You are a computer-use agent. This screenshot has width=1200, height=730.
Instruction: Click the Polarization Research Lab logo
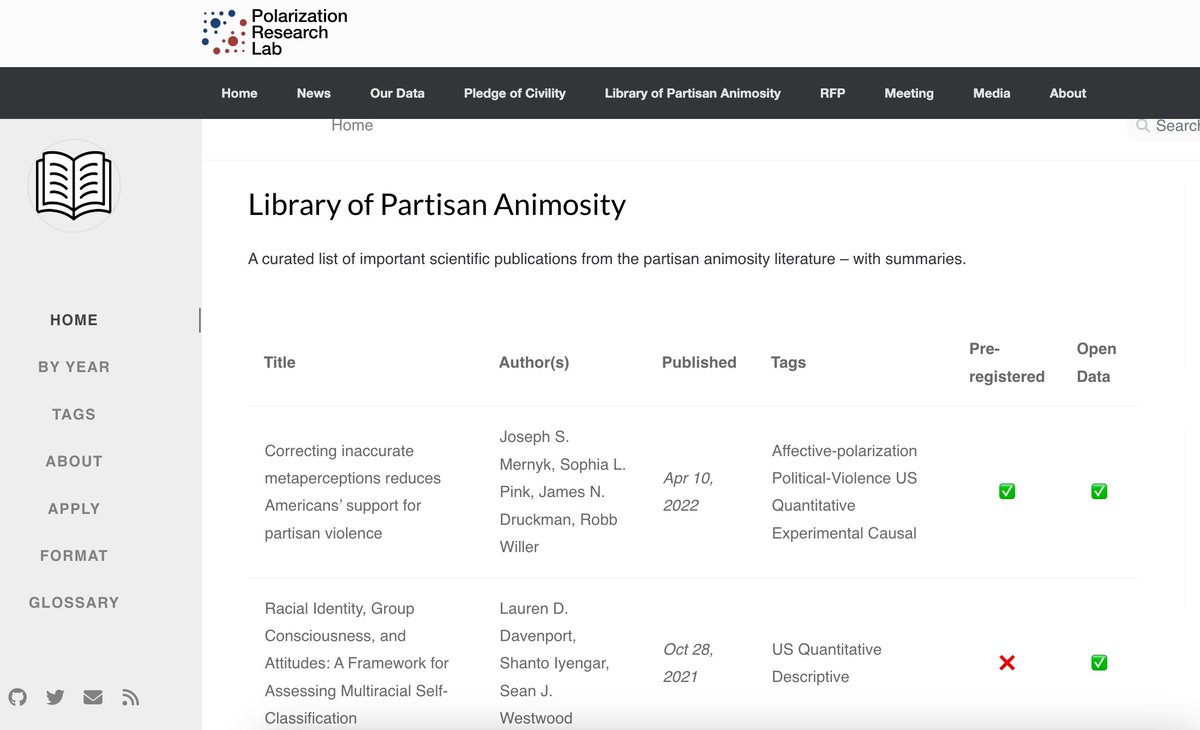pos(274,31)
